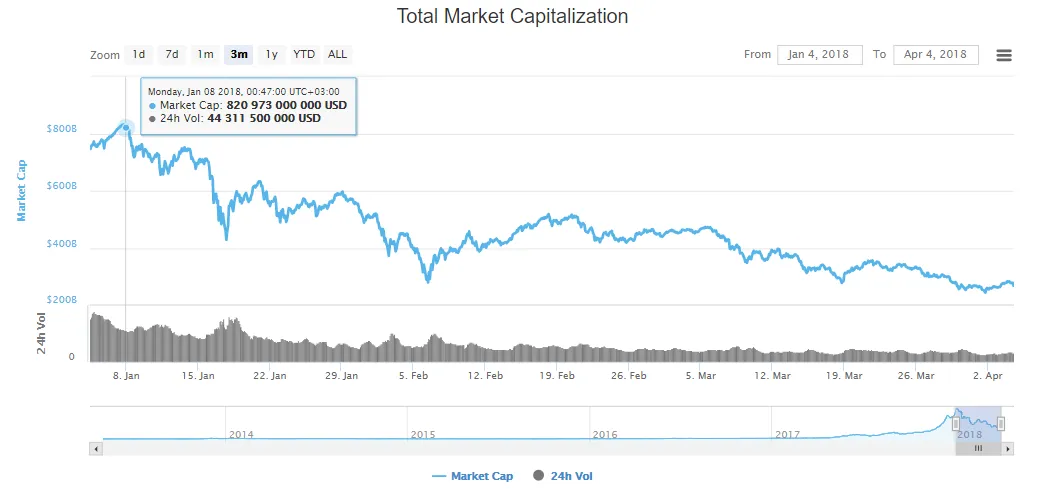Switch zoom to 1m
Viewport: 1041px width, 492px height.
(205, 54)
